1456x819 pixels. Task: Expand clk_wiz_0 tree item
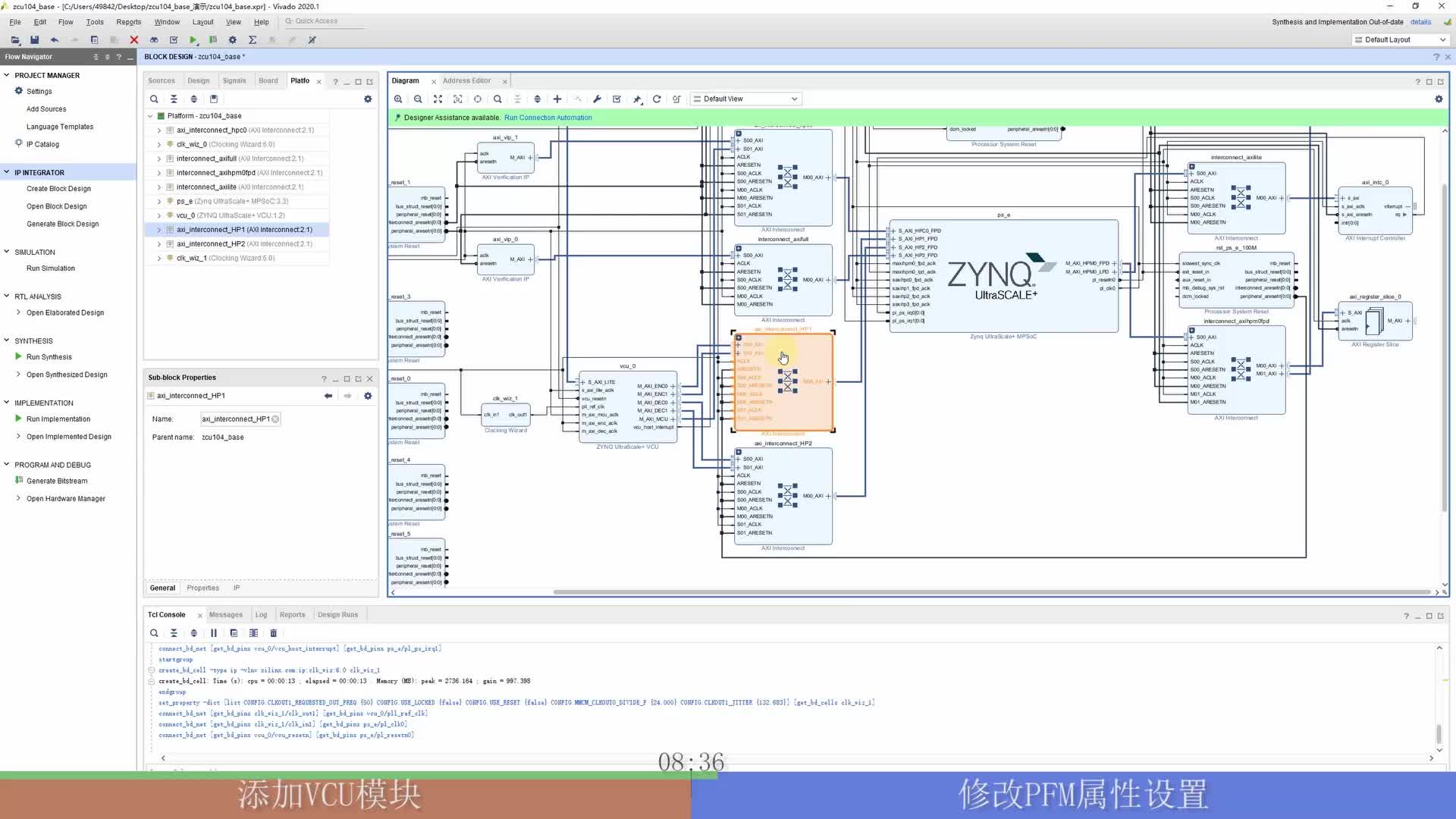[x=159, y=144]
